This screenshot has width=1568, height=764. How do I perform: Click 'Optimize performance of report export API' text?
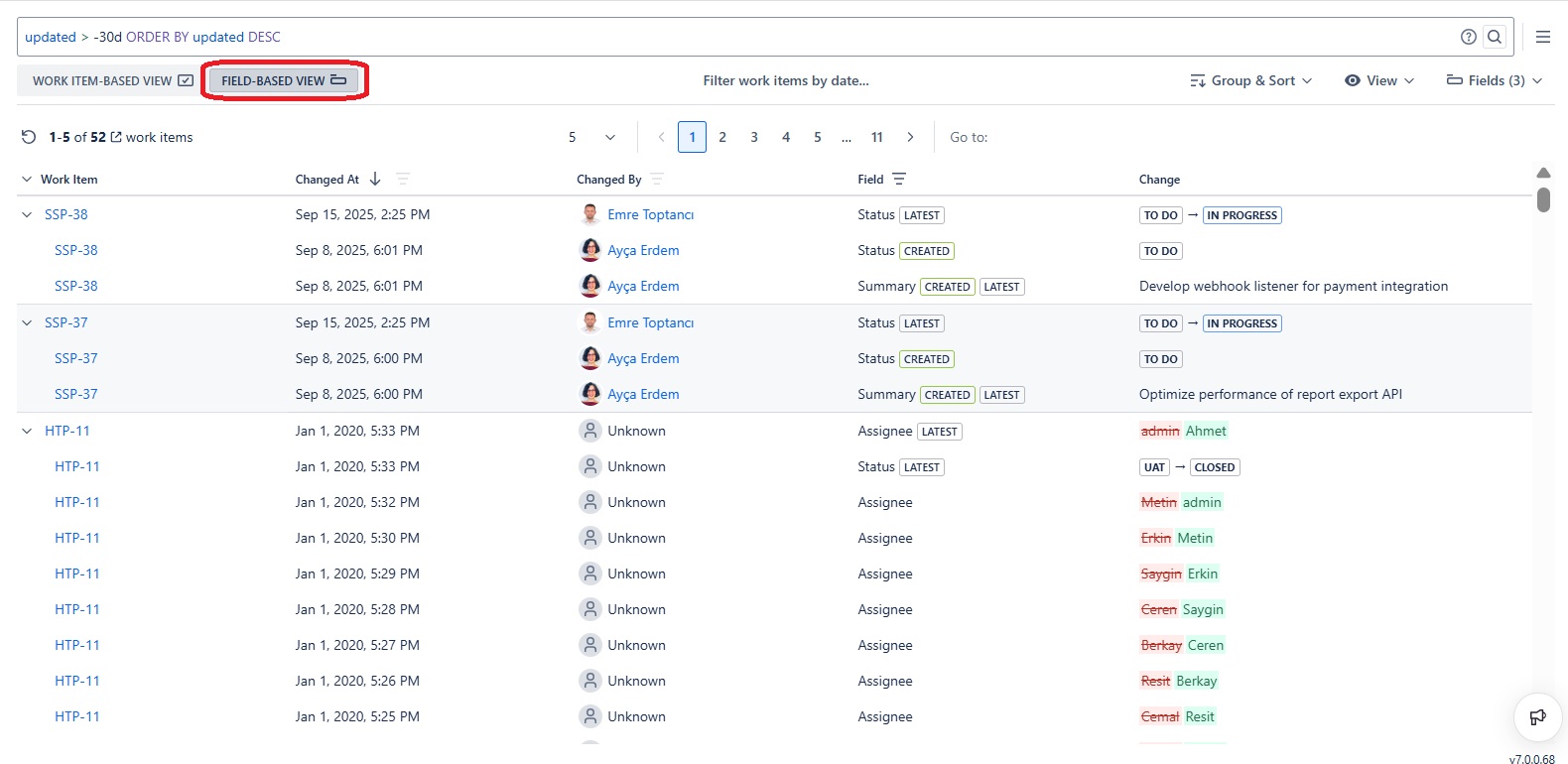coord(1270,394)
